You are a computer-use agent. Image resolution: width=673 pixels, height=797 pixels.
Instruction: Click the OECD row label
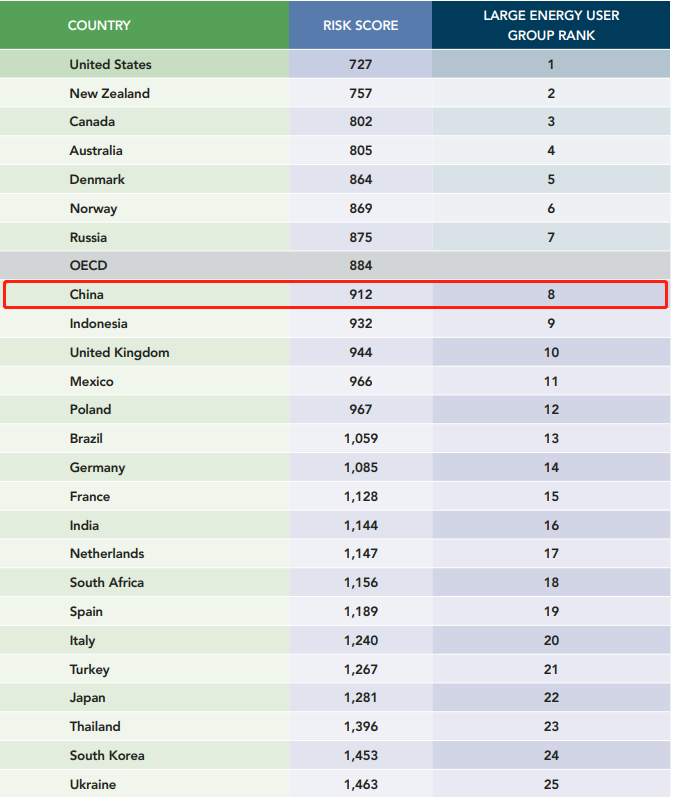pyautogui.click(x=88, y=266)
